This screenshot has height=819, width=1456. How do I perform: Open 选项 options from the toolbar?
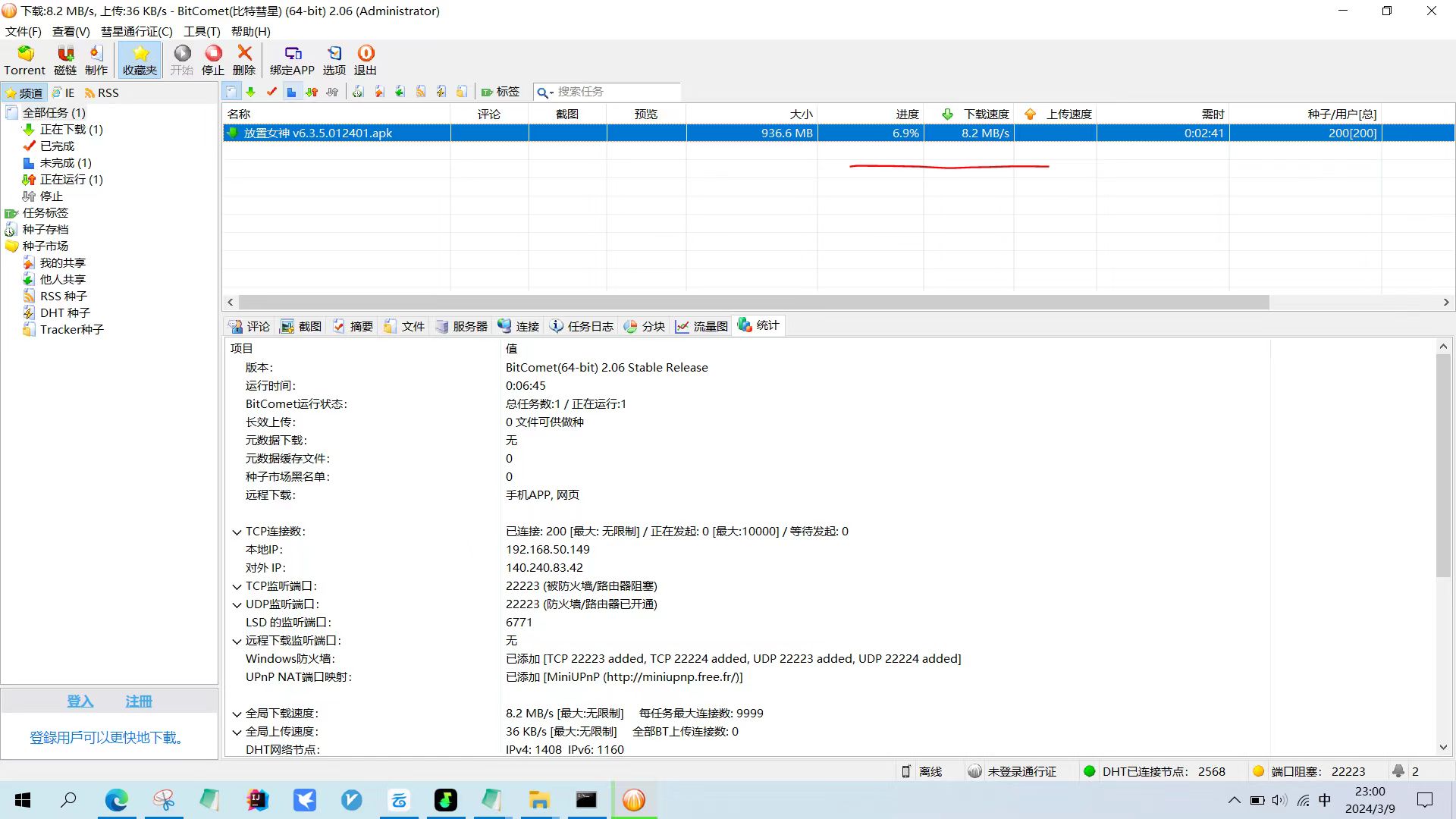click(334, 60)
